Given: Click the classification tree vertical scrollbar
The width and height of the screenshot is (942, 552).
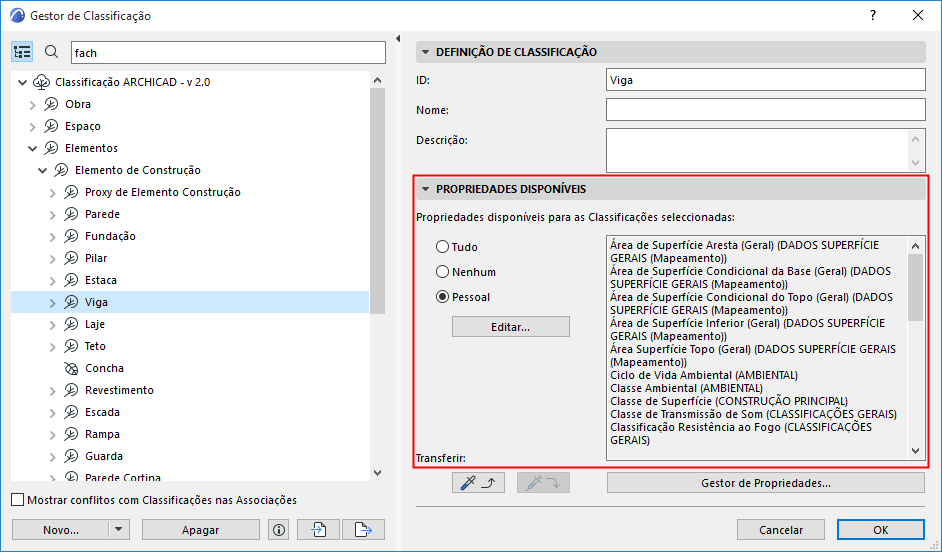Looking at the screenshot, I should (x=377, y=201).
